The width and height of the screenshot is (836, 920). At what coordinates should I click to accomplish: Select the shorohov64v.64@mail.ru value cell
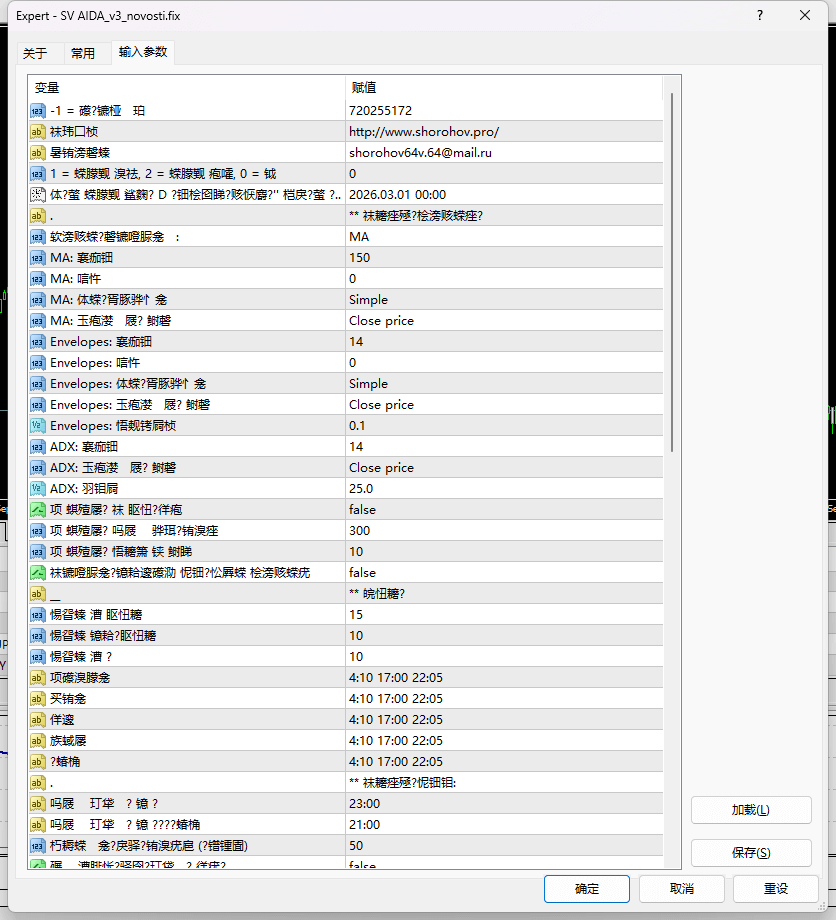[x=505, y=153]
